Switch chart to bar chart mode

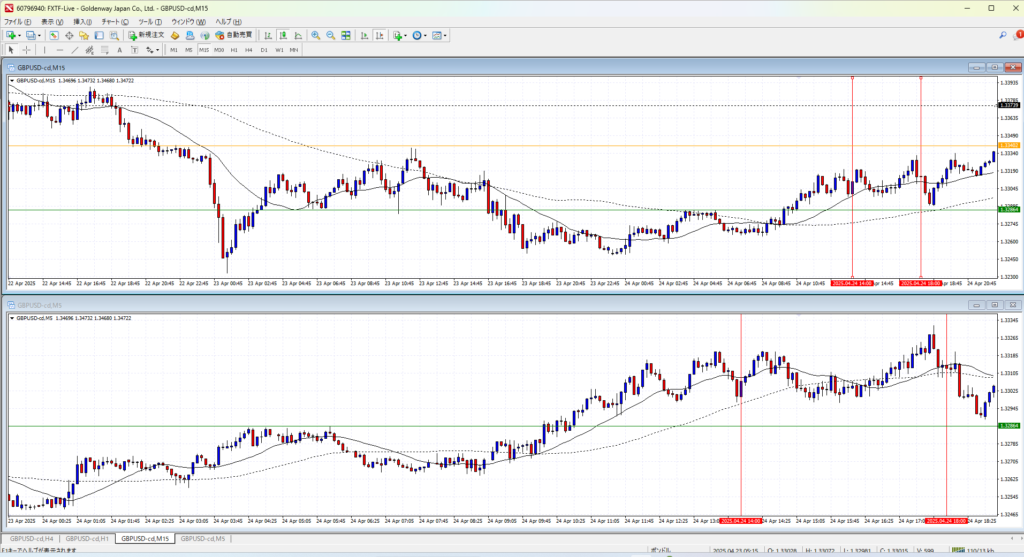[268, 35]
